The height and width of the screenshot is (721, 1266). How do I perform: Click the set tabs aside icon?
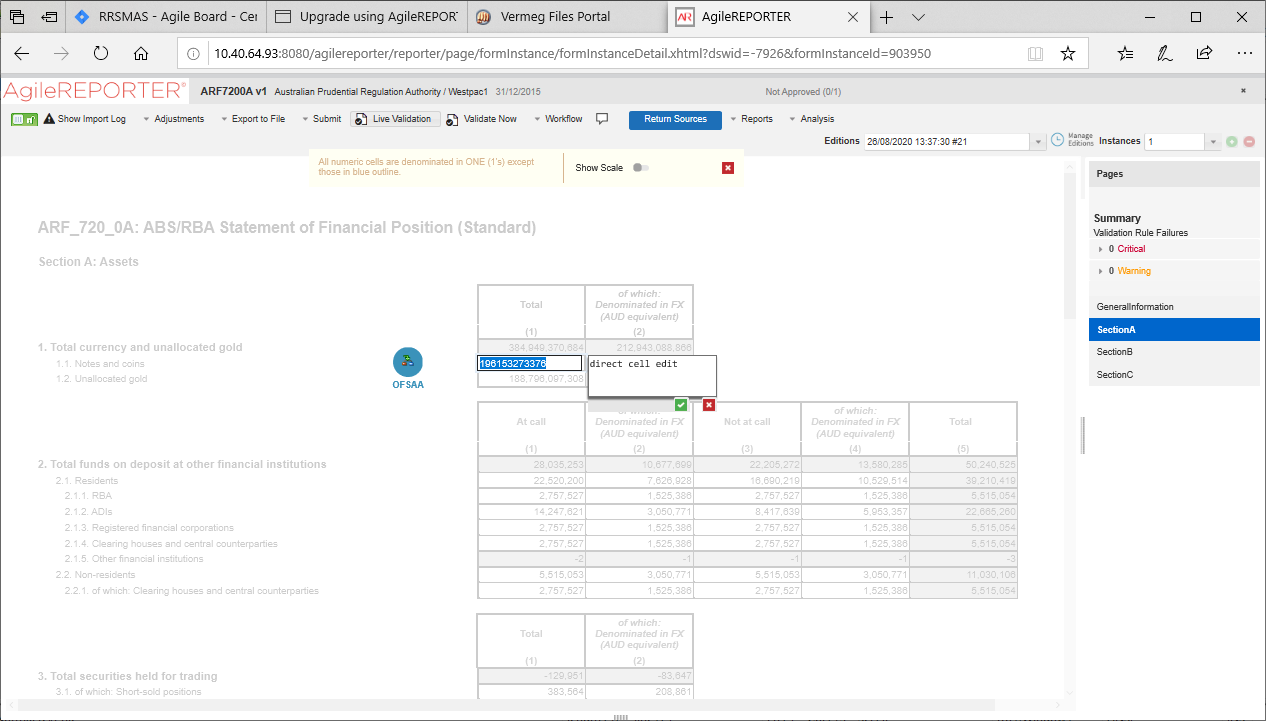[x=49, y=17]
